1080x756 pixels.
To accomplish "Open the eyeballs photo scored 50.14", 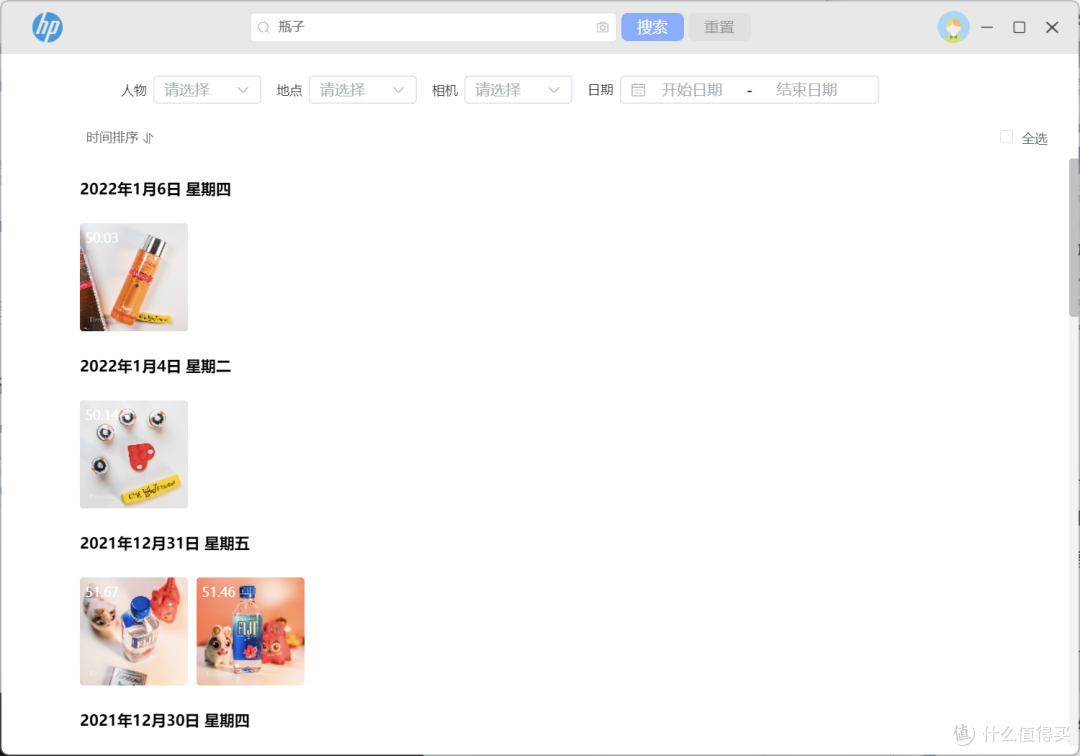I will click(x=134, y=454).
